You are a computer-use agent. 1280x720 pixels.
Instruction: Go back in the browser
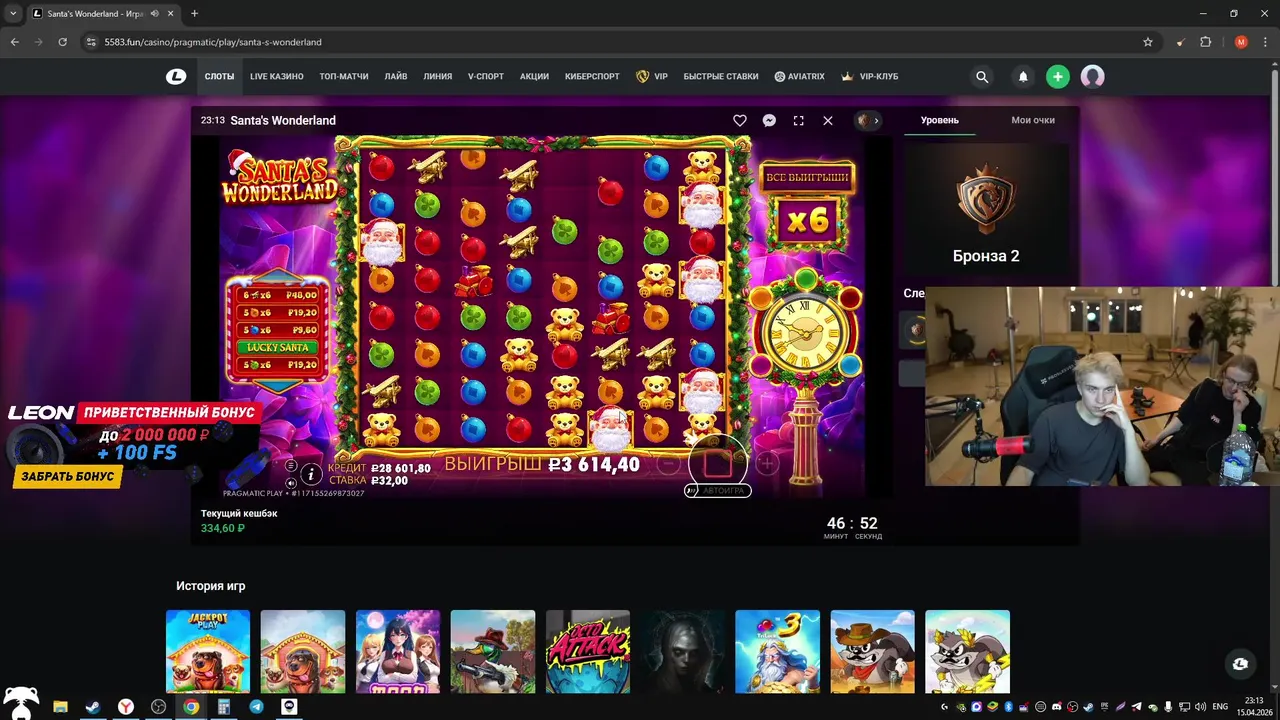(15, 42)
